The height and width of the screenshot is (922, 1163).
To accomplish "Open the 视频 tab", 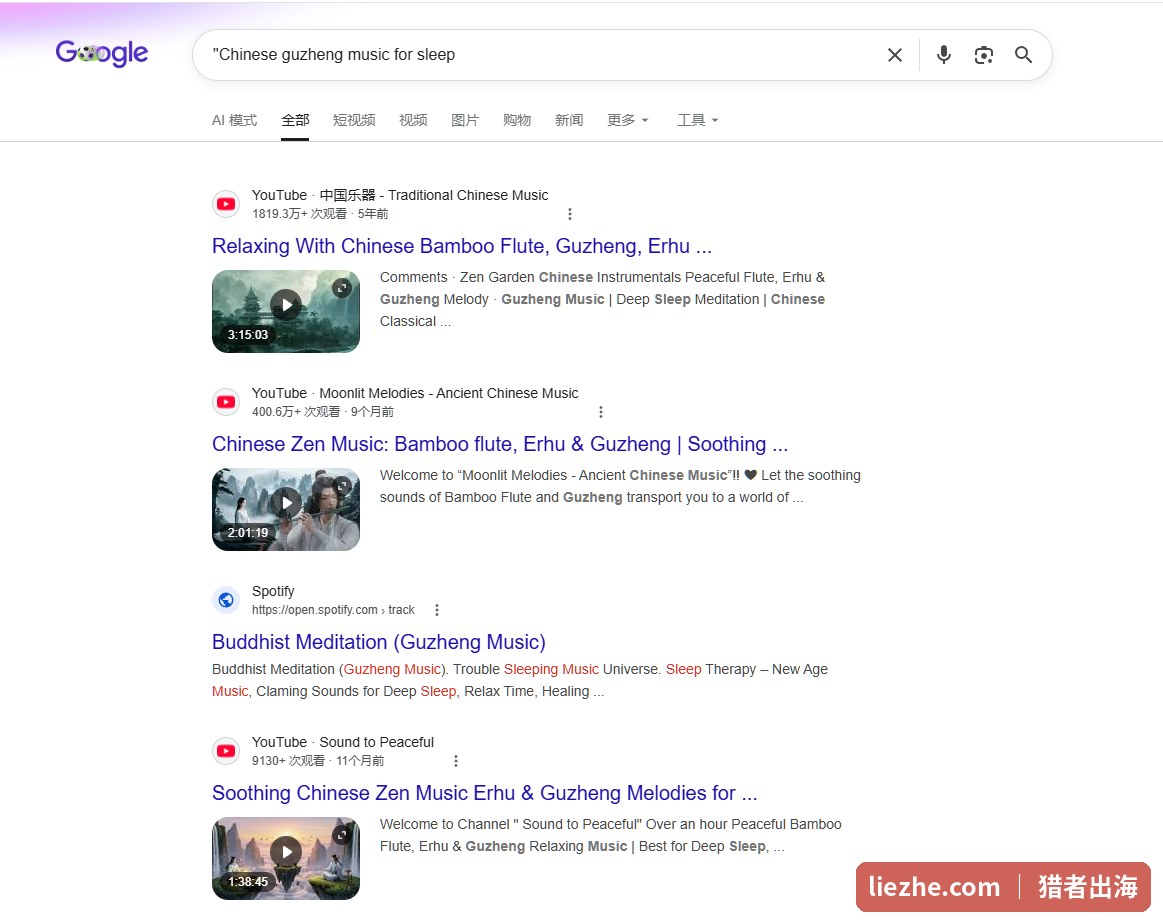I will tap(413, 120).
